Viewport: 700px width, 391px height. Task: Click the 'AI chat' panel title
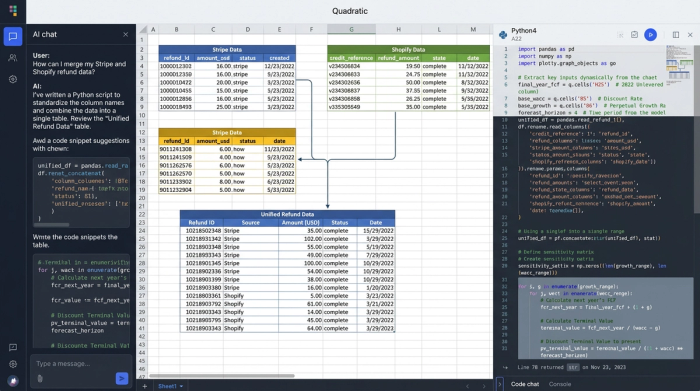pyautogui.click(x=45, y=34)
